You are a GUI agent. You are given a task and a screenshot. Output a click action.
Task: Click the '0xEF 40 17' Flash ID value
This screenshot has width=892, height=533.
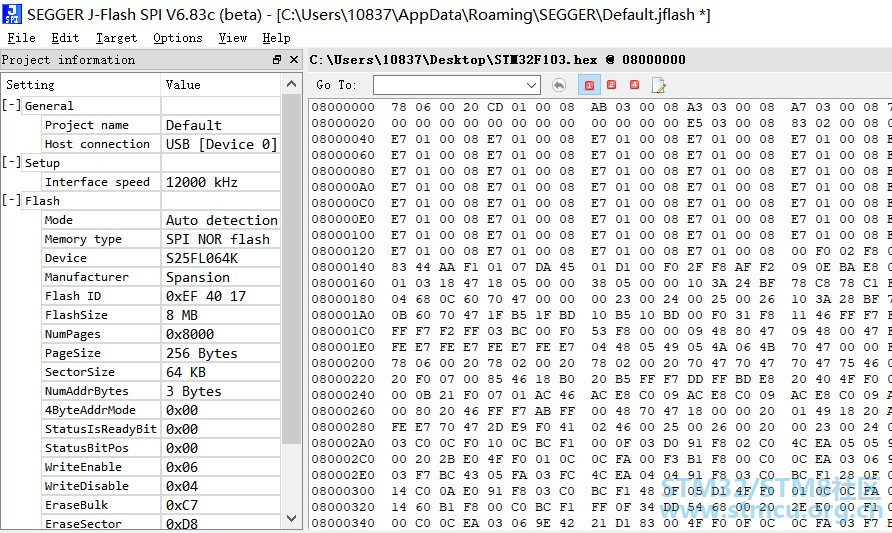tap(205, 296)
